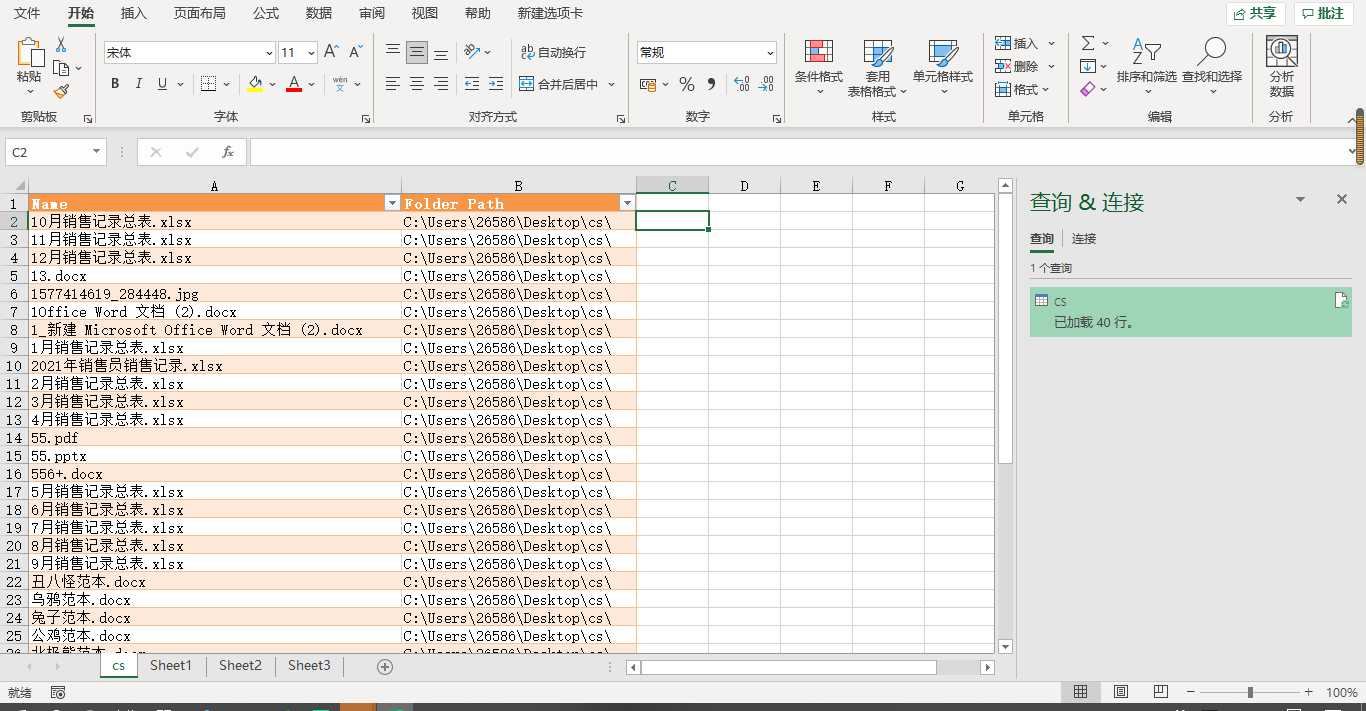The width and height of the screenshot is (1366, 711).
Task: Open Analyze Data (分析数据)
Action: (1281, 67)
